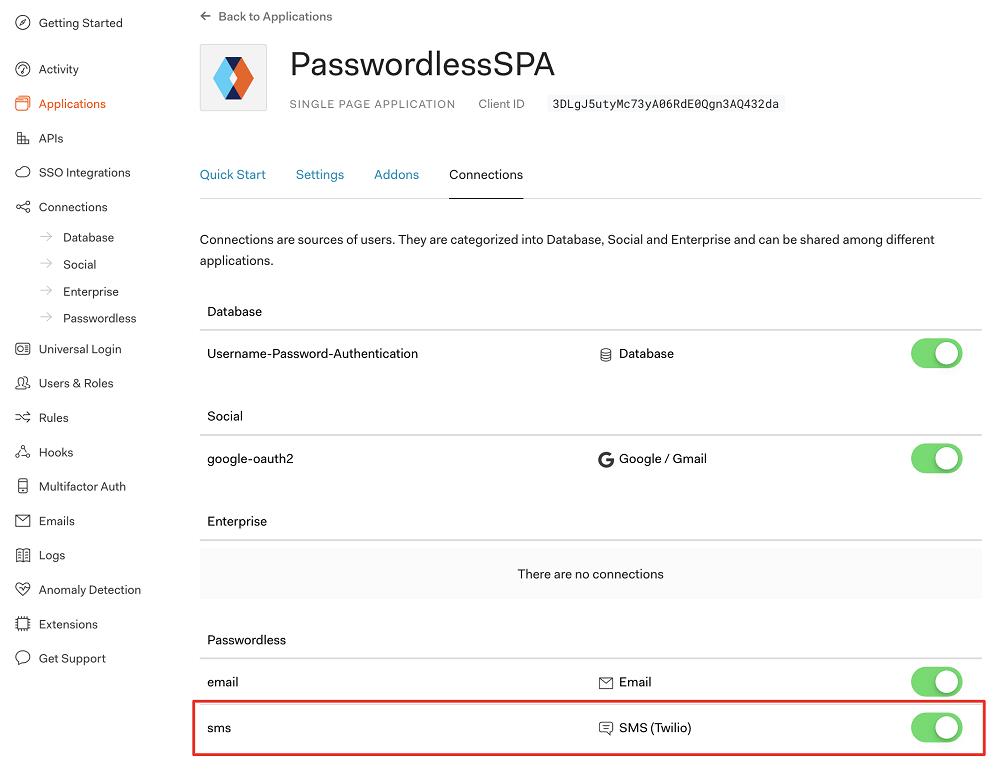Click the SSO Integrations cloud icon
The height and width of the screenshot is (770, 1000).
pos(22,172)
